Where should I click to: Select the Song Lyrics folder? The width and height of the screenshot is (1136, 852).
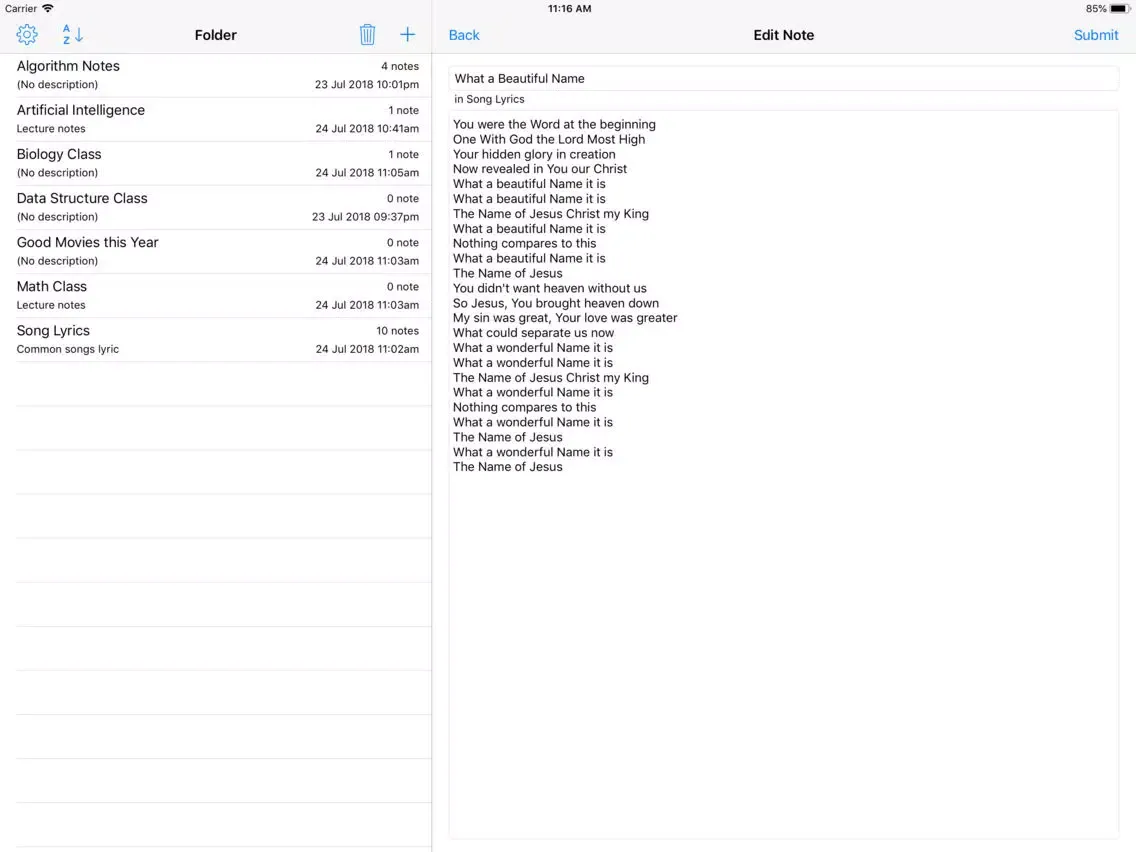217,340
